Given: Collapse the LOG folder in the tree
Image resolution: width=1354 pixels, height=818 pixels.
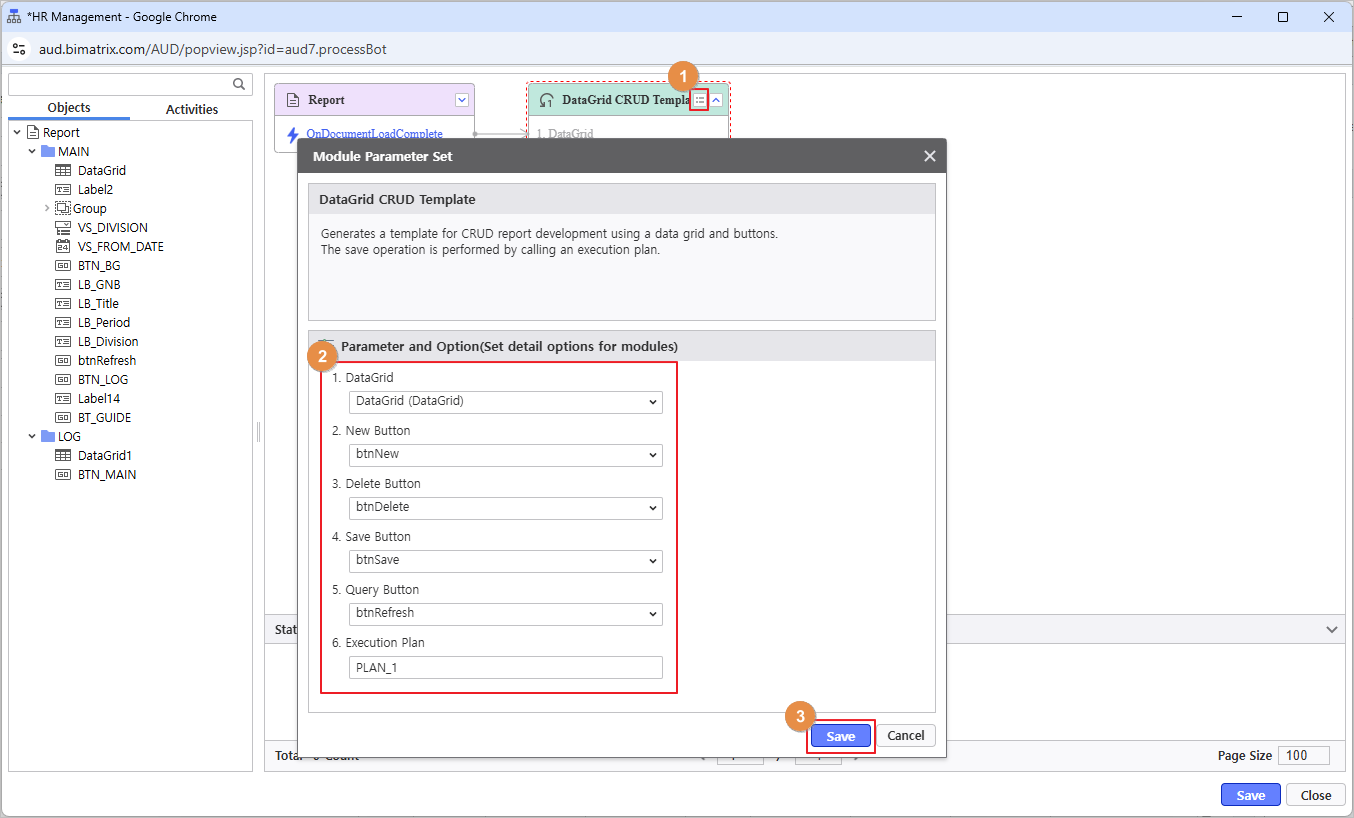Looking at the screenshot, I should (32, 437).
